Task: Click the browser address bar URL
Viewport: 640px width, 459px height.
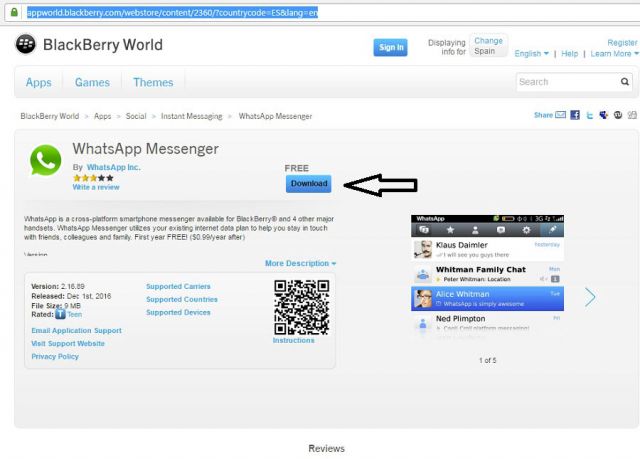Action: coord(172,13)
